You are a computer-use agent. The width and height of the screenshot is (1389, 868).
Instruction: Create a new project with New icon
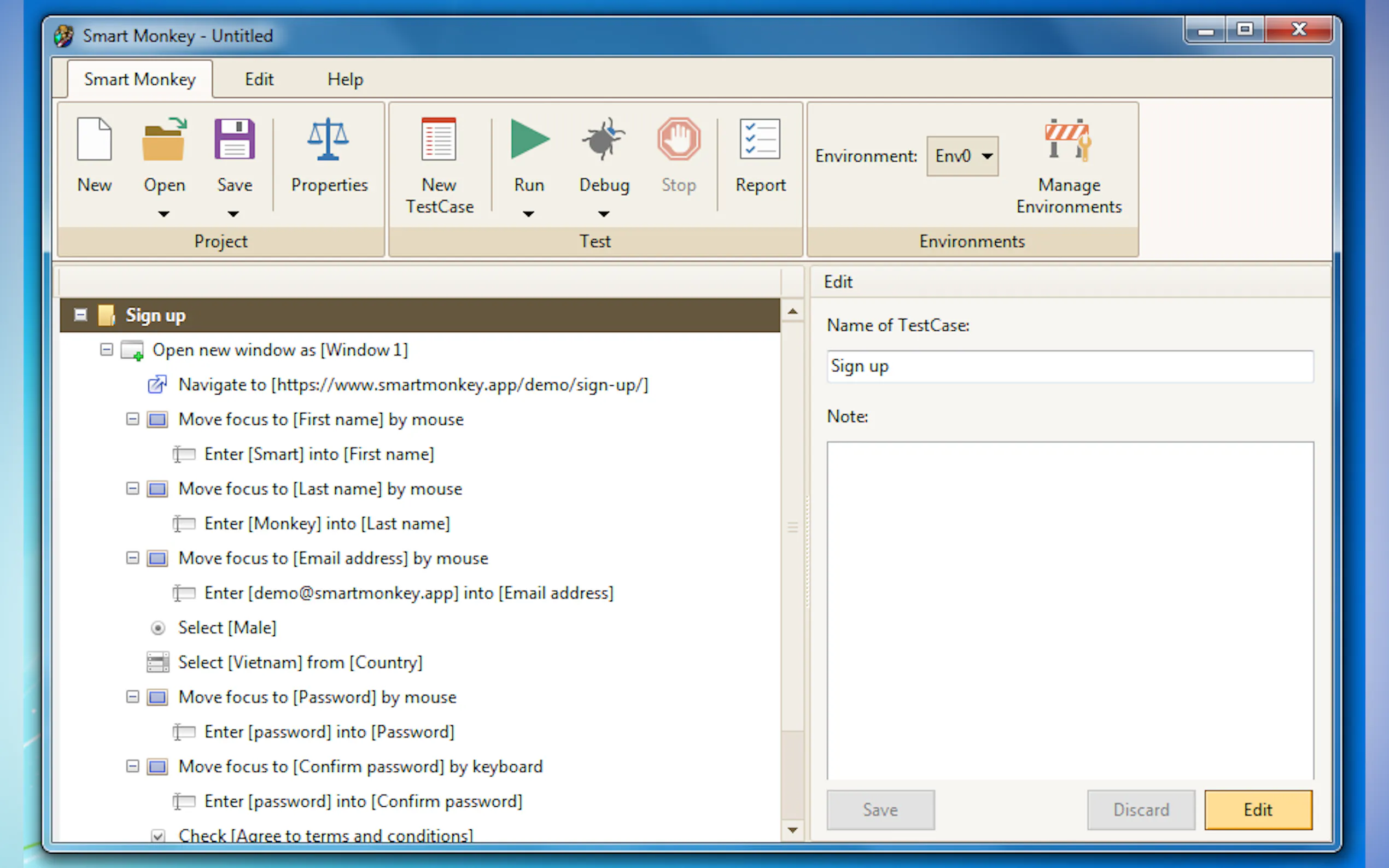(94, 139)
